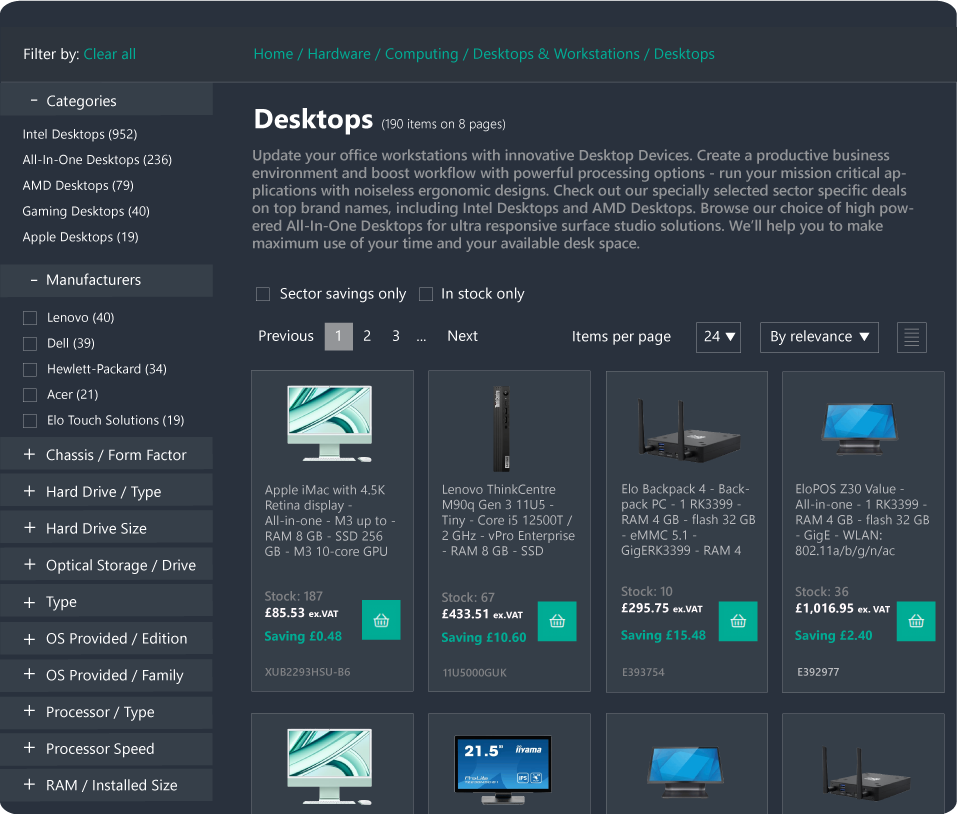
Task: Expand the Processor Speed filter section
Action: [107, 748]
